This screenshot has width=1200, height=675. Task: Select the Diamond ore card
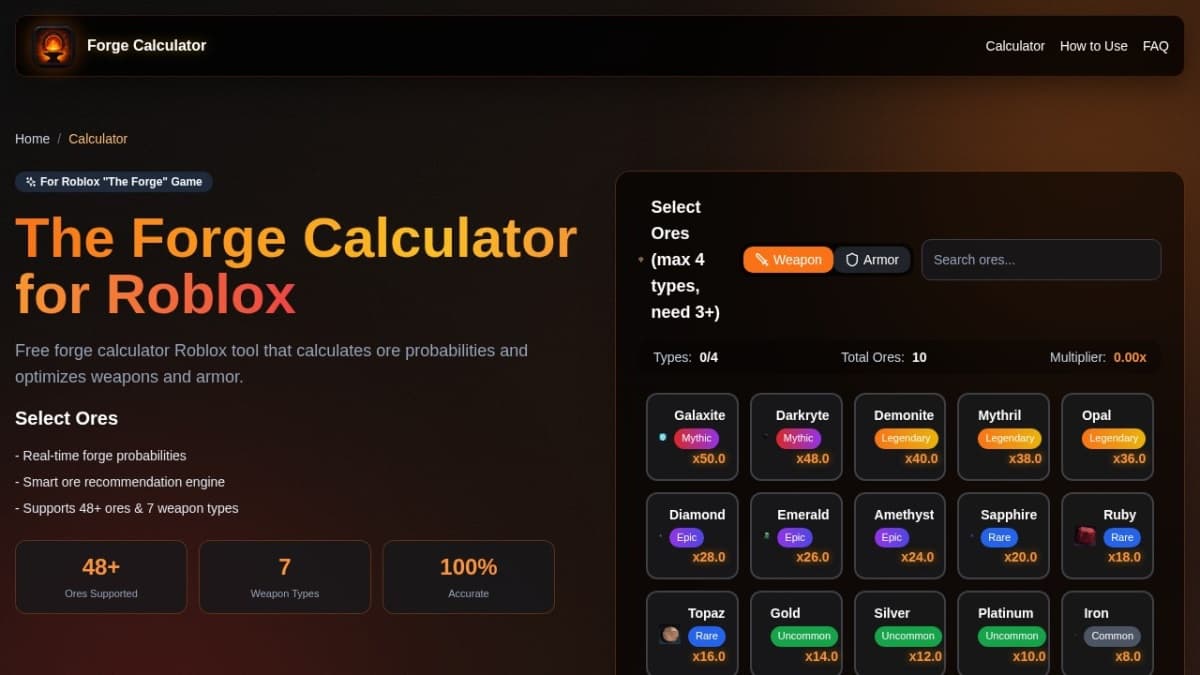point(692,535)
